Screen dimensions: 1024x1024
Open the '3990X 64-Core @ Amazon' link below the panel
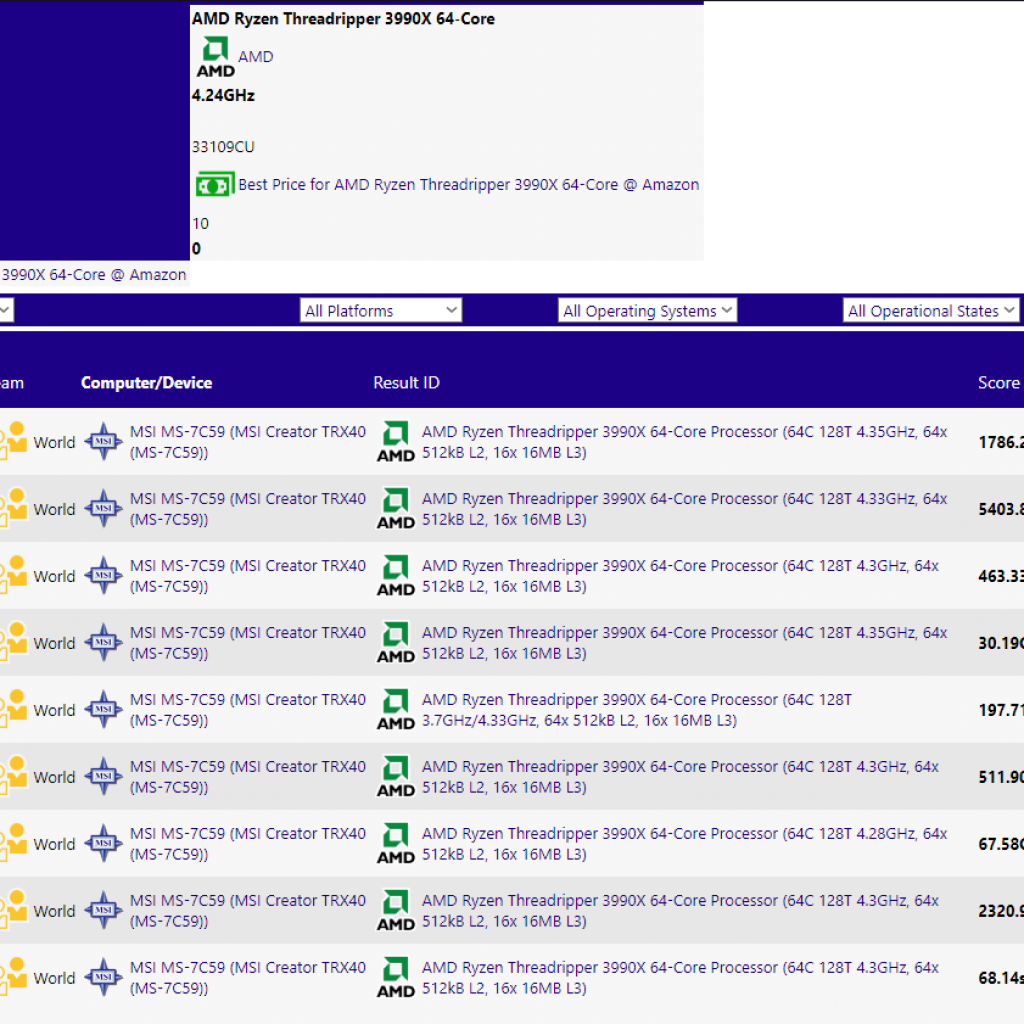tap(93, 275)
